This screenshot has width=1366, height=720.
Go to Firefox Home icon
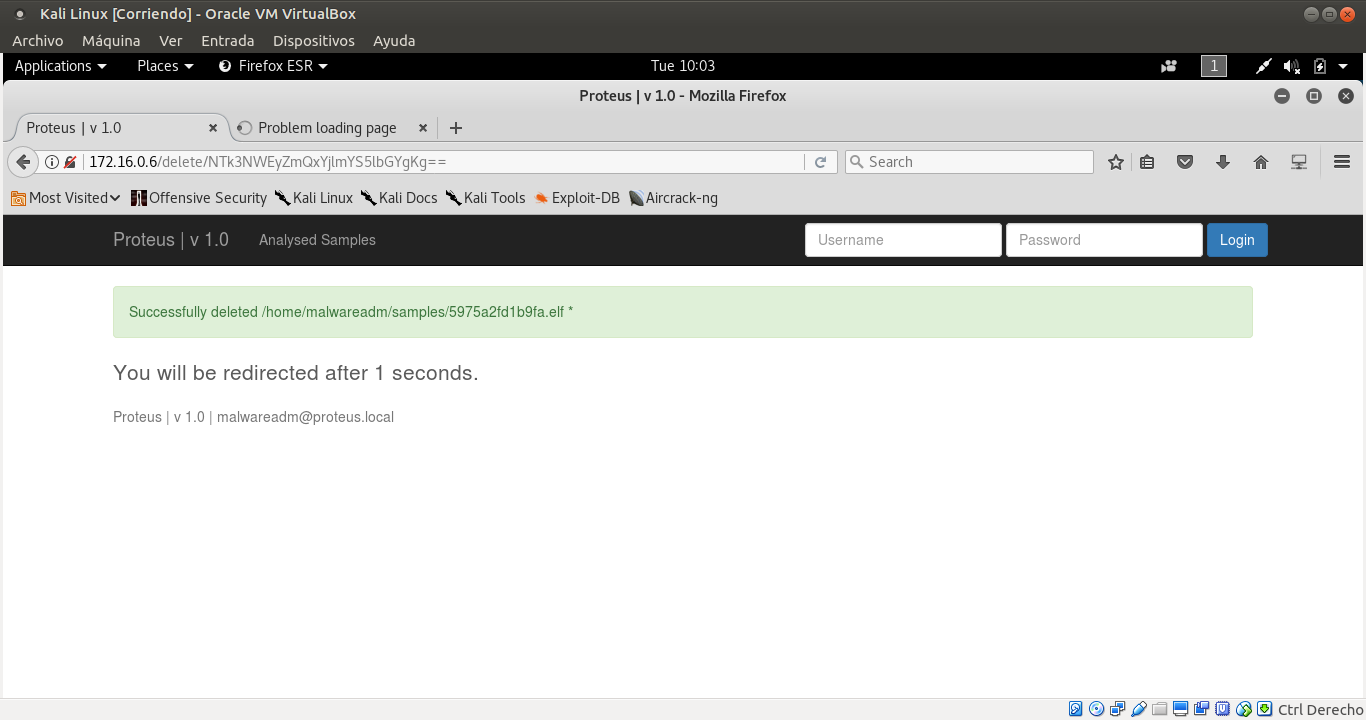1261,162
